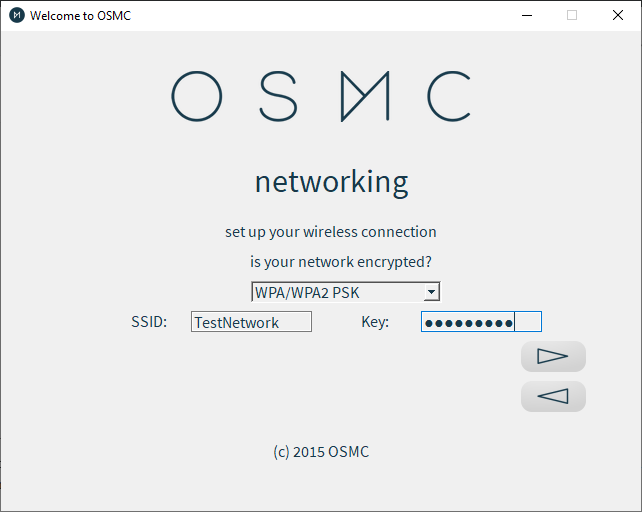Click the back arrow button
The width and height of the screenshot is (642, 512).
coord(553,396)
